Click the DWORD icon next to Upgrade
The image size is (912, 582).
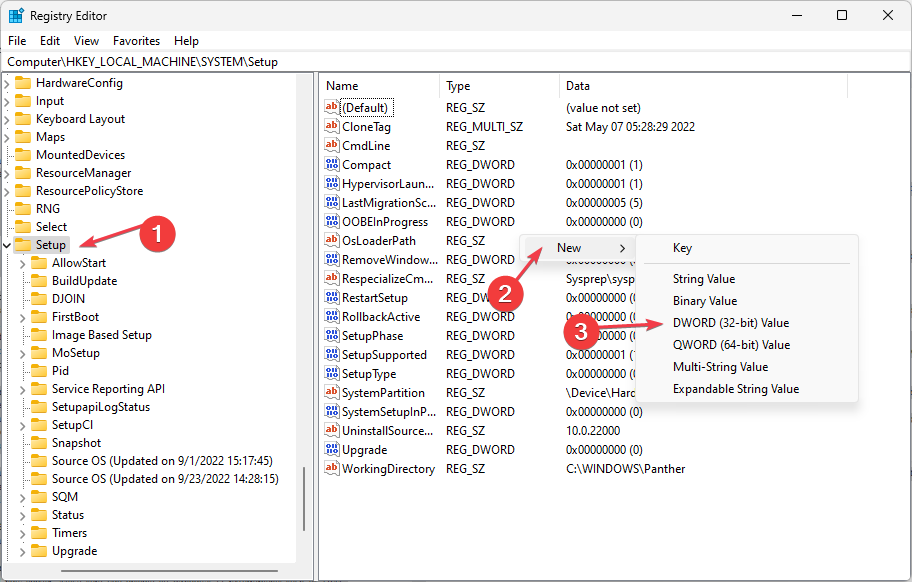(x=332, y=449)
